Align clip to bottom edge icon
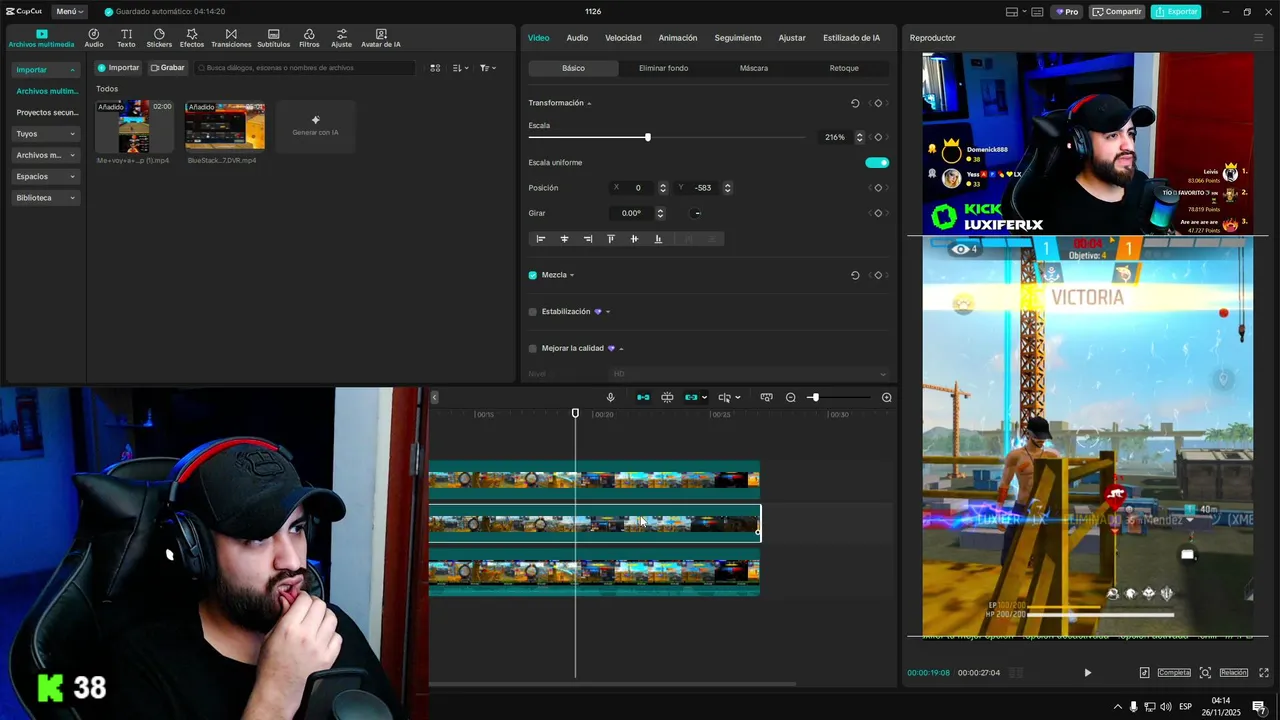The height and width of the screenshot is (720, 1280). coord(658,239)
